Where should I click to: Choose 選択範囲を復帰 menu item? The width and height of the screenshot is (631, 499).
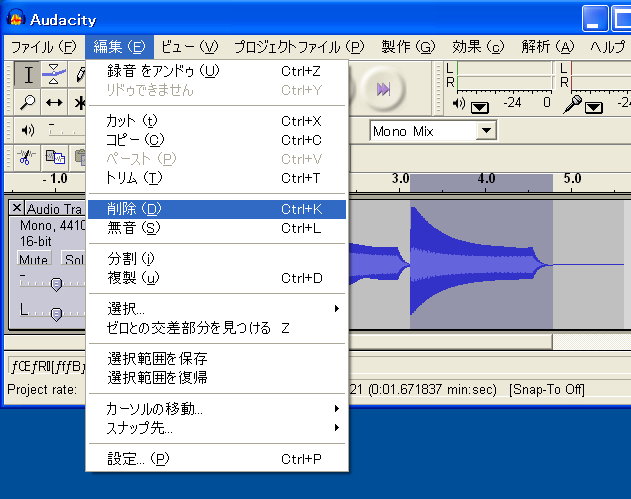[218, 377]
